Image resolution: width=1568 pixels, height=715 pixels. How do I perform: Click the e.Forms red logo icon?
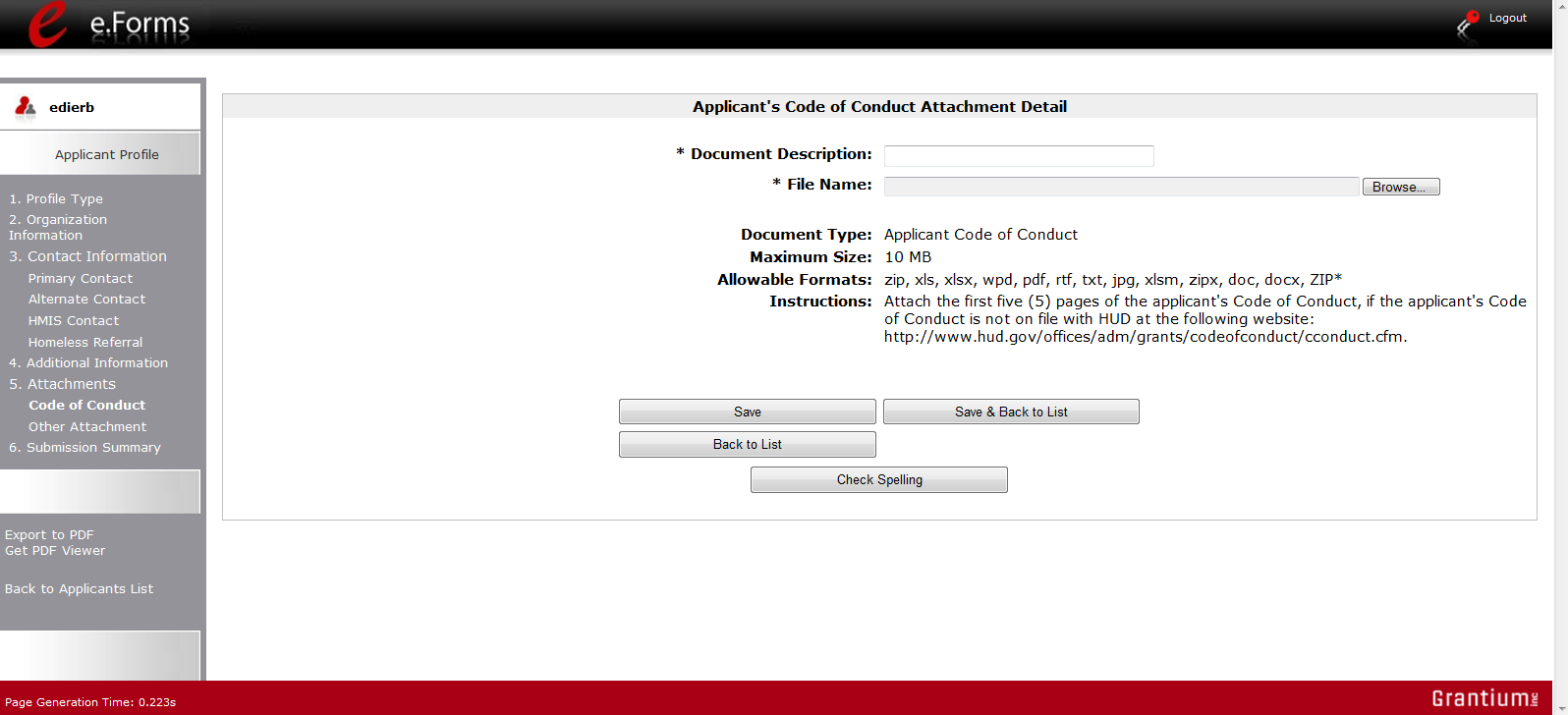48,24
